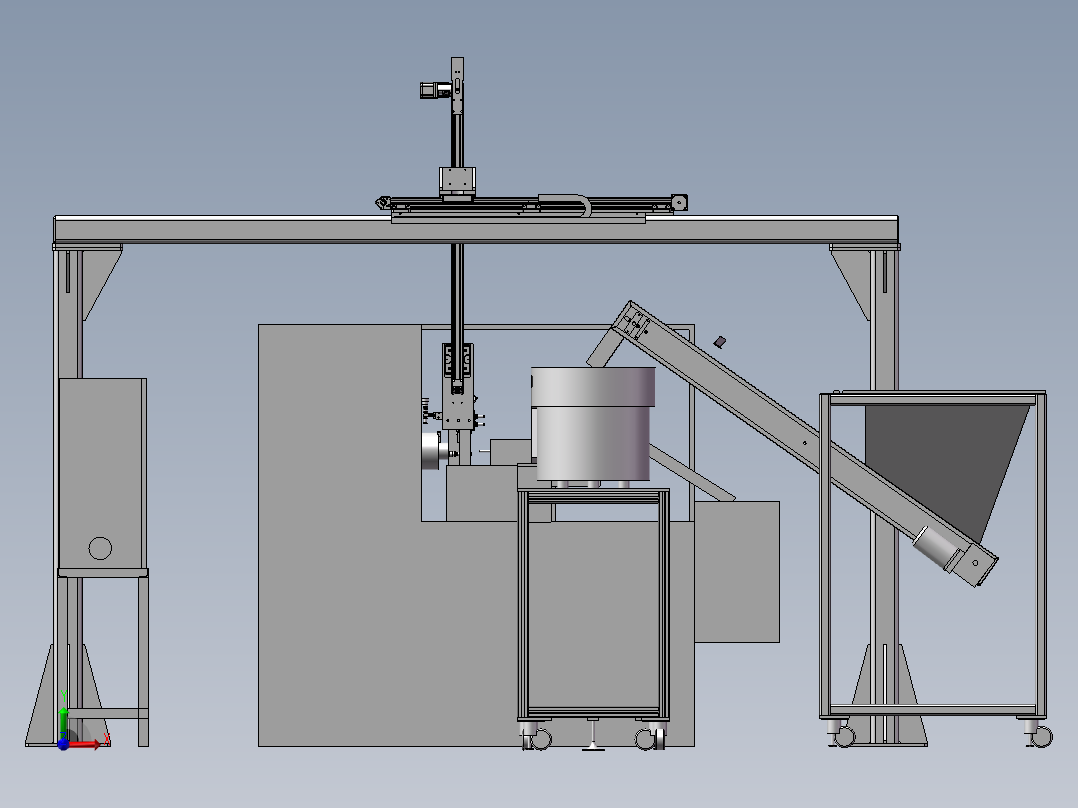Select the servo motor atop the vertical axis
The width and height of the screenshot is (1078, 808).
(434, 90)
